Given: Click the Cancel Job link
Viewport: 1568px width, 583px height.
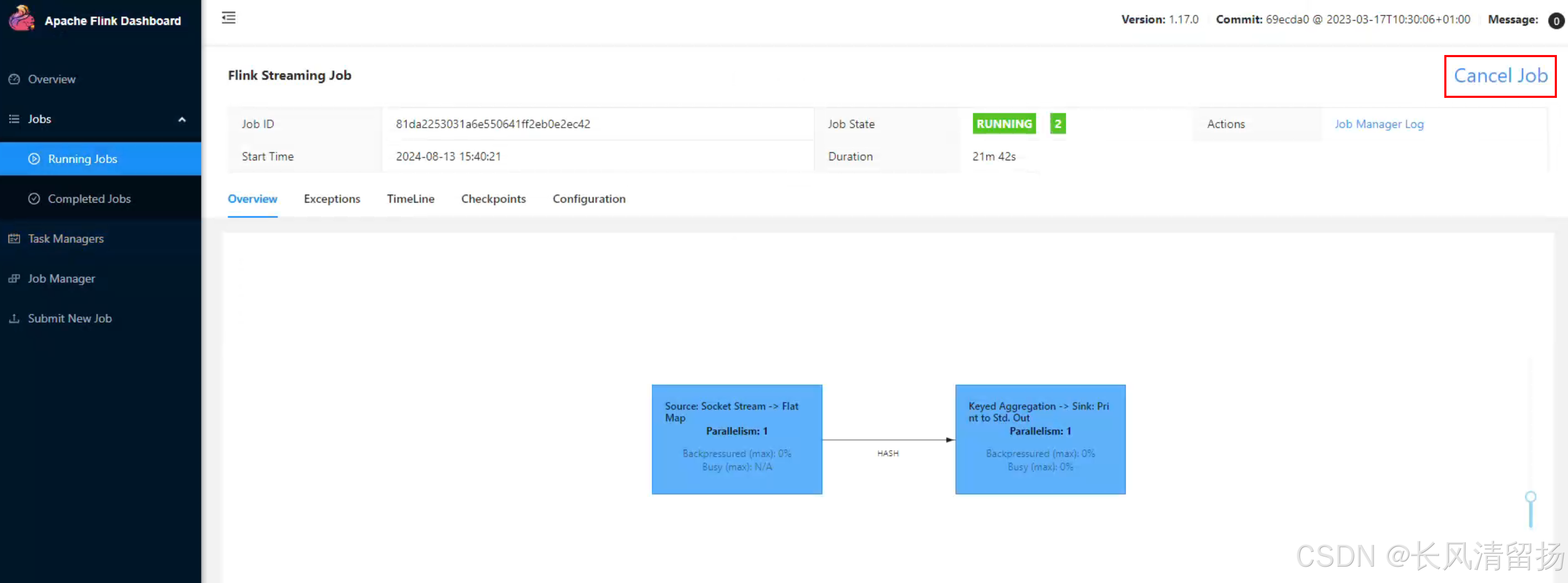Looking at the screenshot, I should (x=1500, y=76).
